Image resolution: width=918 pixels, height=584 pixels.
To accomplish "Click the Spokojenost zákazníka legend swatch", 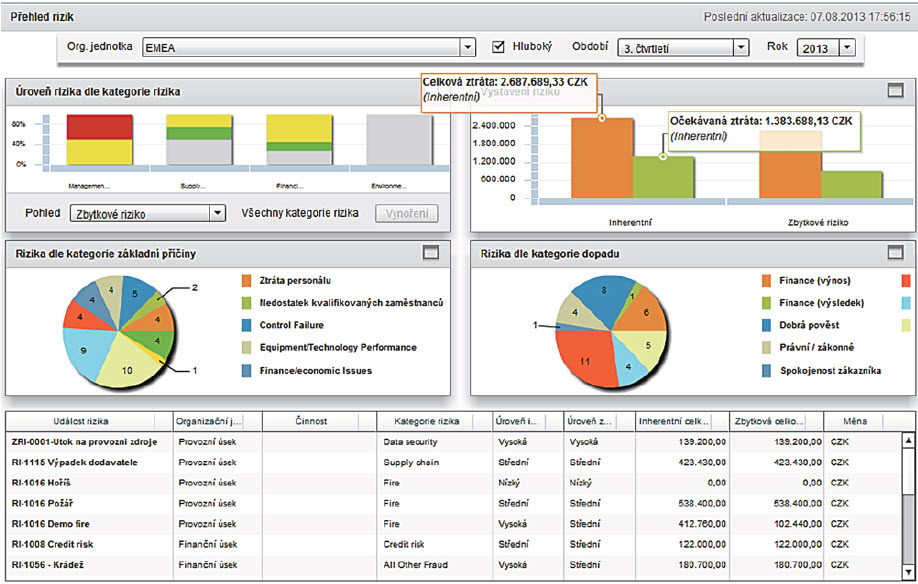I will 766,370.
